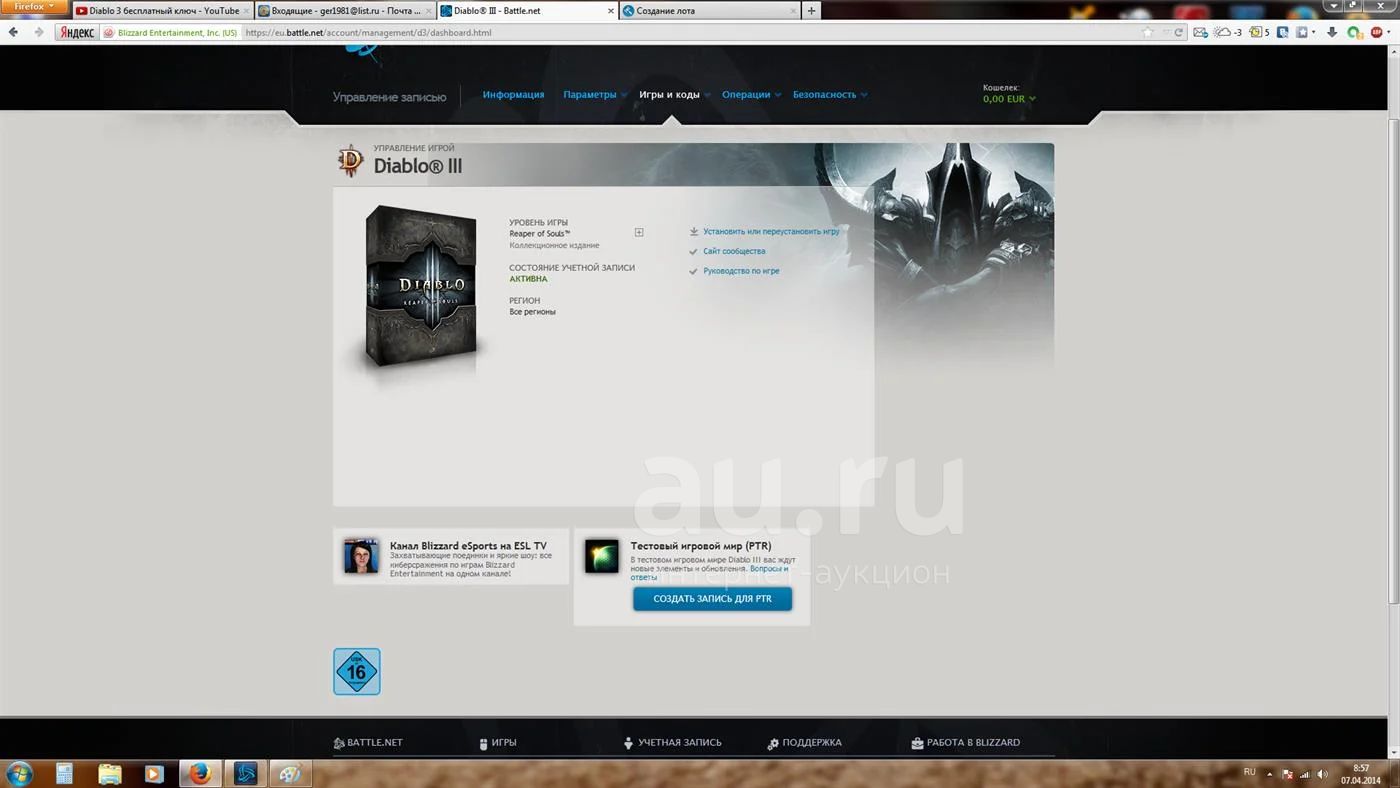Click СОЗДАТЬ ЗАПИСЬ ДЛЯ PTR button

(712, 599)
